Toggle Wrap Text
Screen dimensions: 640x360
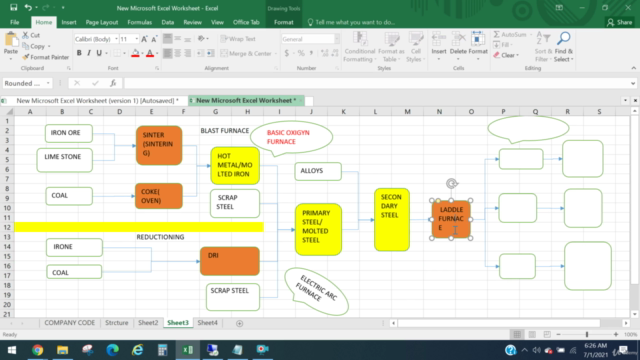point(238,39)
